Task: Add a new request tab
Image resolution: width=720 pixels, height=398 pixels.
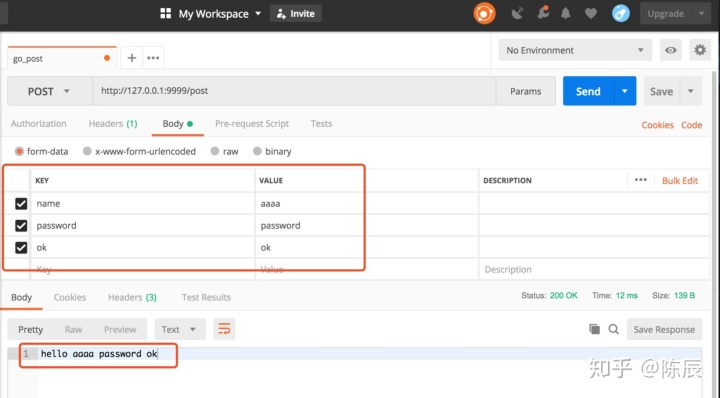Action: pyautogui.click(x=132, y=58)
